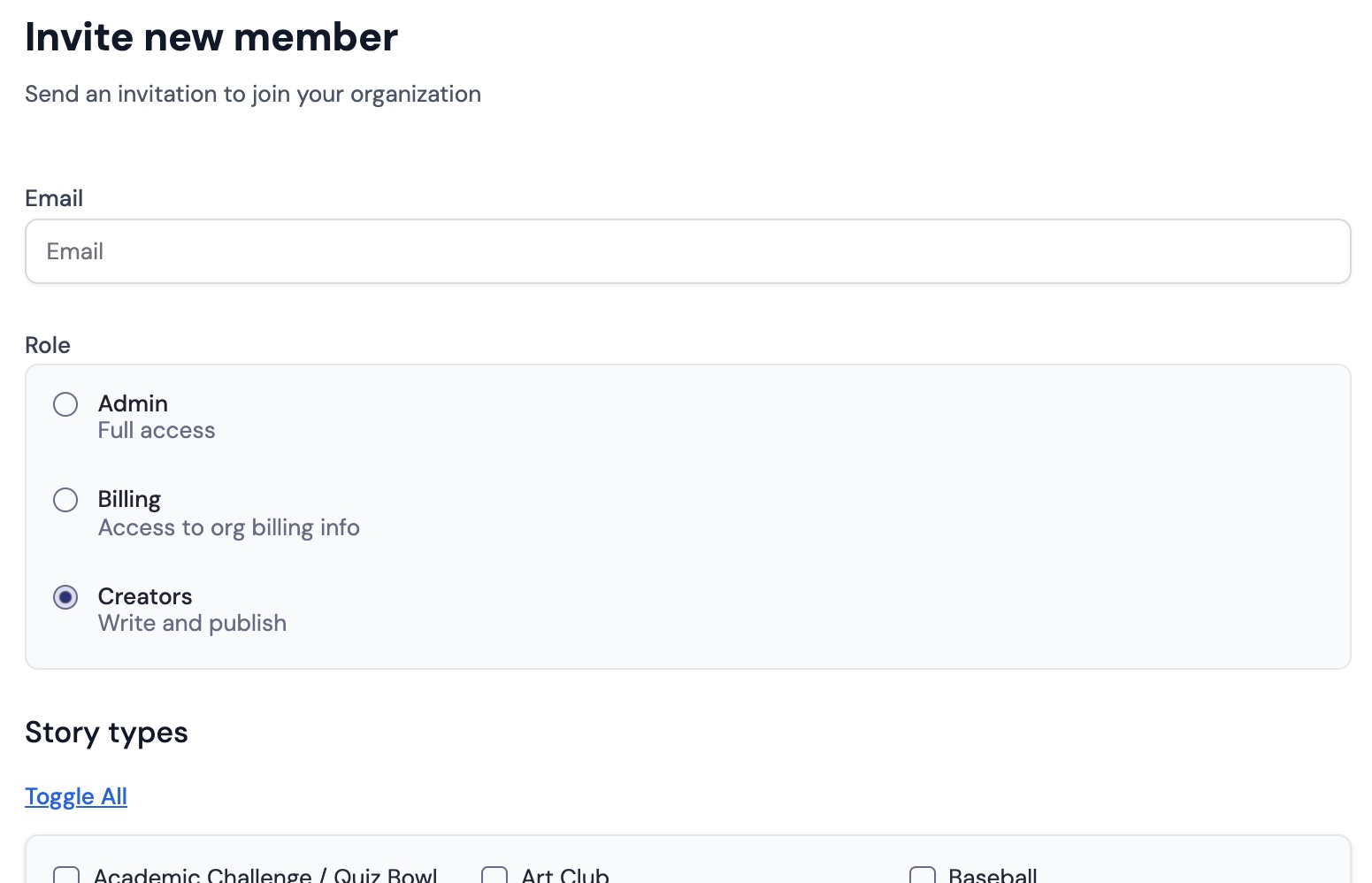The height and width of the screenshot is (883, 1372).
Task: Click the Story types section heading
Action: [106, 732]
